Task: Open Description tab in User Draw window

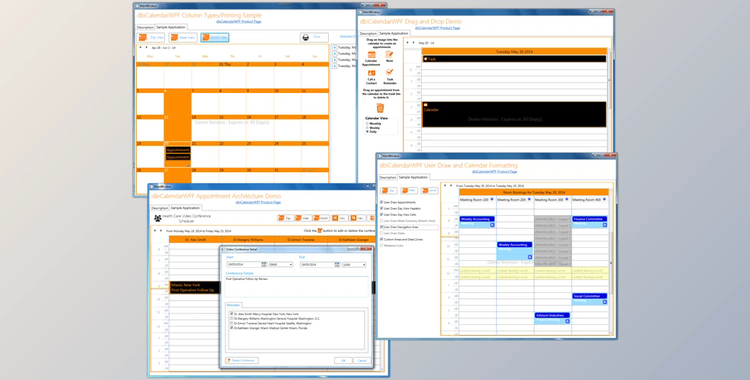Action: click(x=388, y=178)
